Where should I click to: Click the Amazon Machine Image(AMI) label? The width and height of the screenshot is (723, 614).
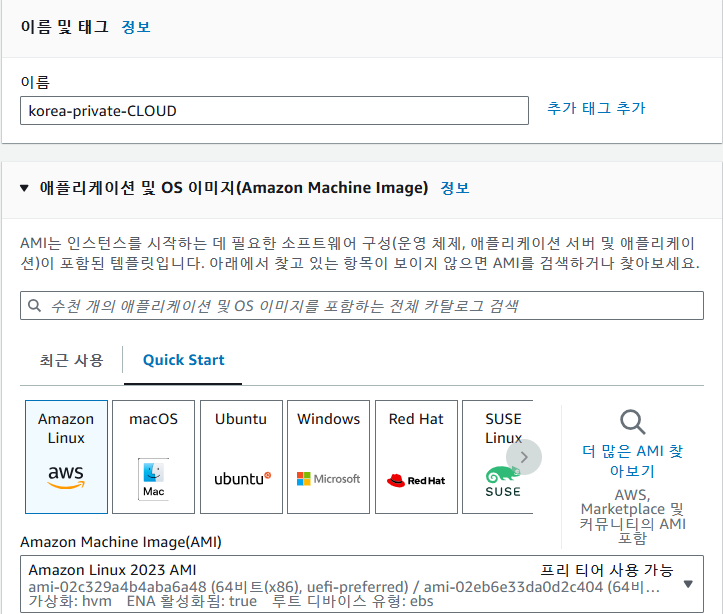(121, 542)
